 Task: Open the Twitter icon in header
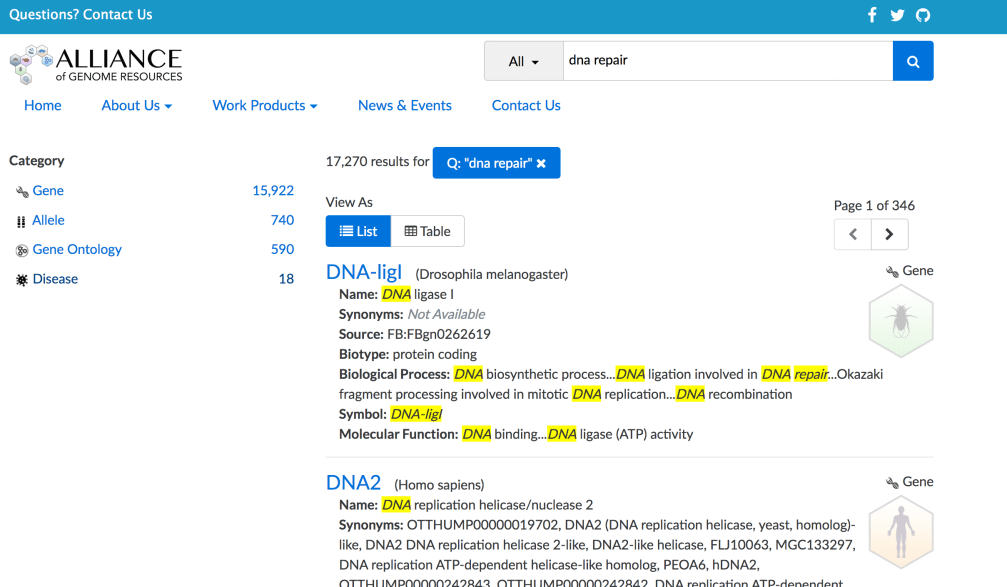pos(897,15)
